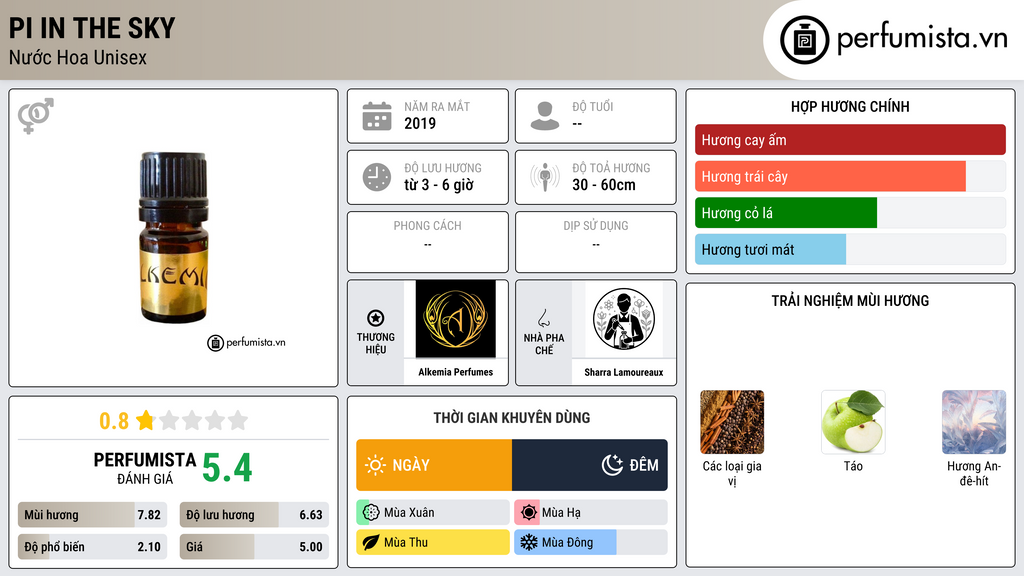This screenshot has height=576, width=1024.
Task: Click the calendar icon for release year
Action: 377,116
